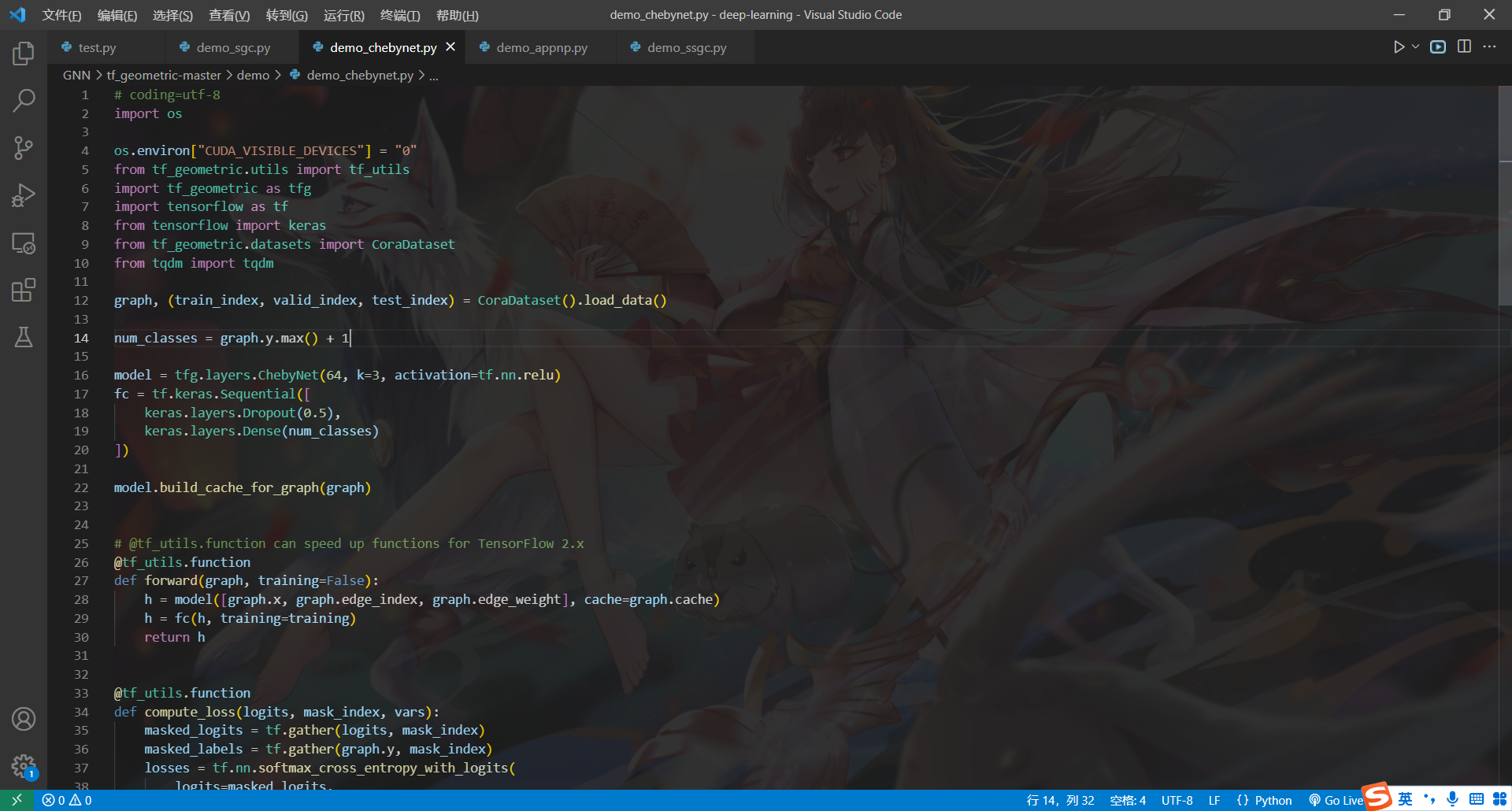Open the Search panel

point(23,101)
